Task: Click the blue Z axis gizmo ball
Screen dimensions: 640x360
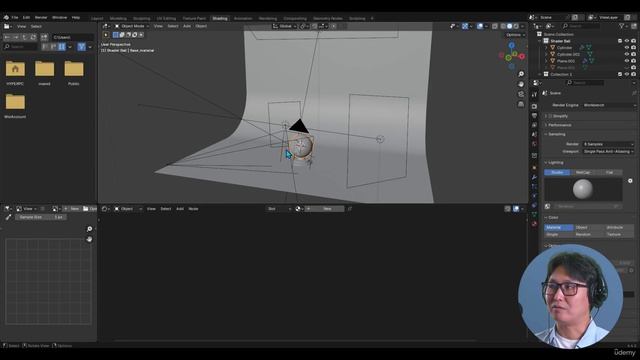Action: (511, 45)
